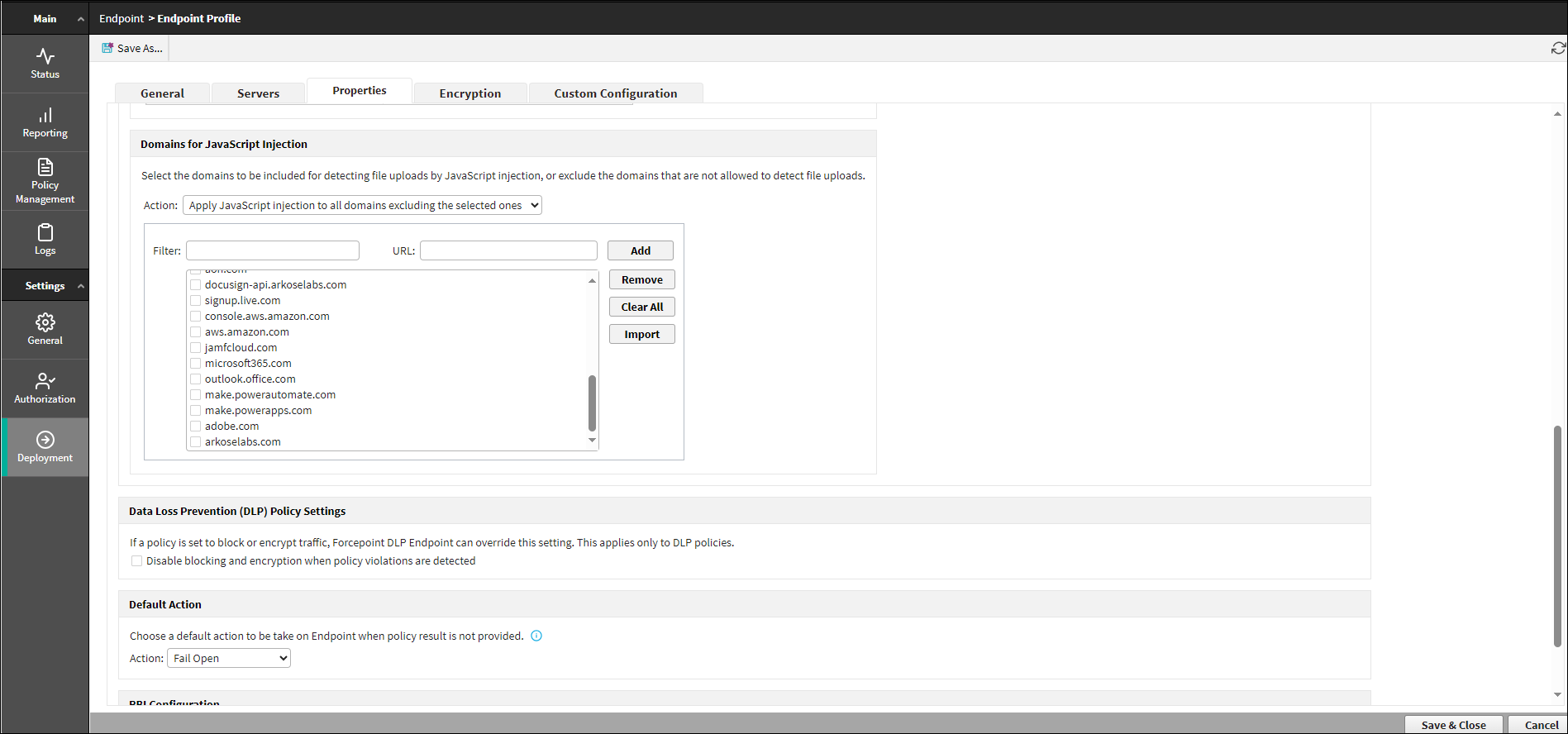The image size is (1568, 734).
Task: Collapse the Settings section in the sidebar
Action: pos(80,286)
